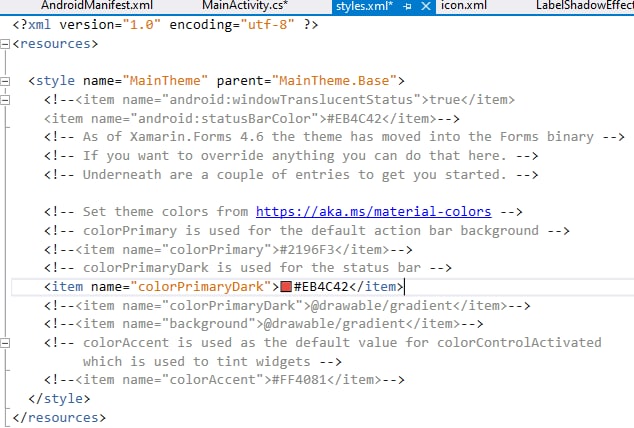This screenshot has width=634, height=428.
Task: Click the "1.0" version value
Action: (x=142, y=25)
